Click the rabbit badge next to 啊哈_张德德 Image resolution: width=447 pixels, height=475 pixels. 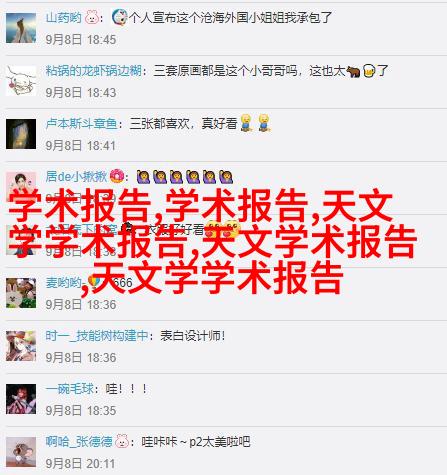(122, 441)
